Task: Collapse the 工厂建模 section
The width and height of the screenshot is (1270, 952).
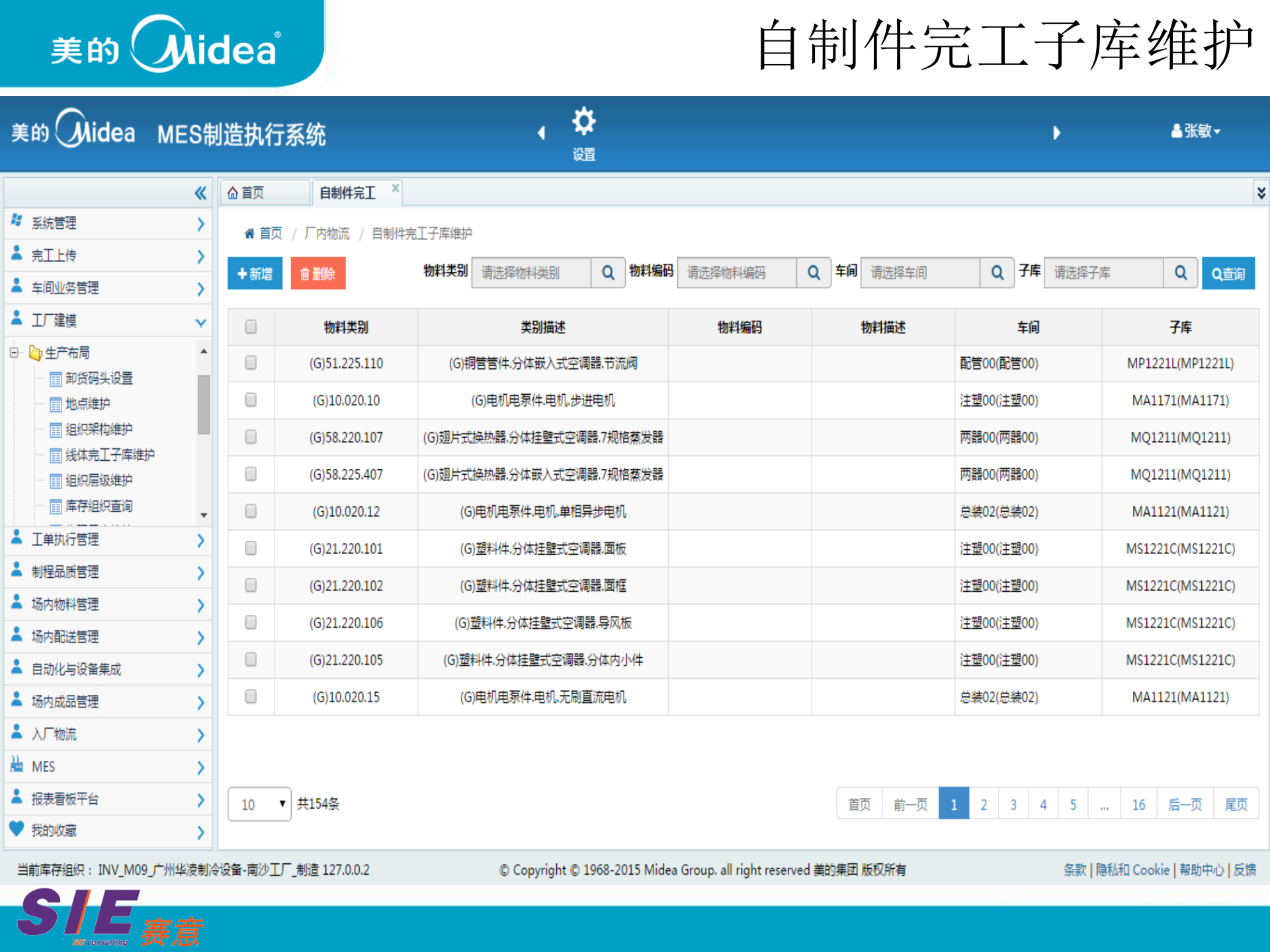Action: (x=202, y=322)
